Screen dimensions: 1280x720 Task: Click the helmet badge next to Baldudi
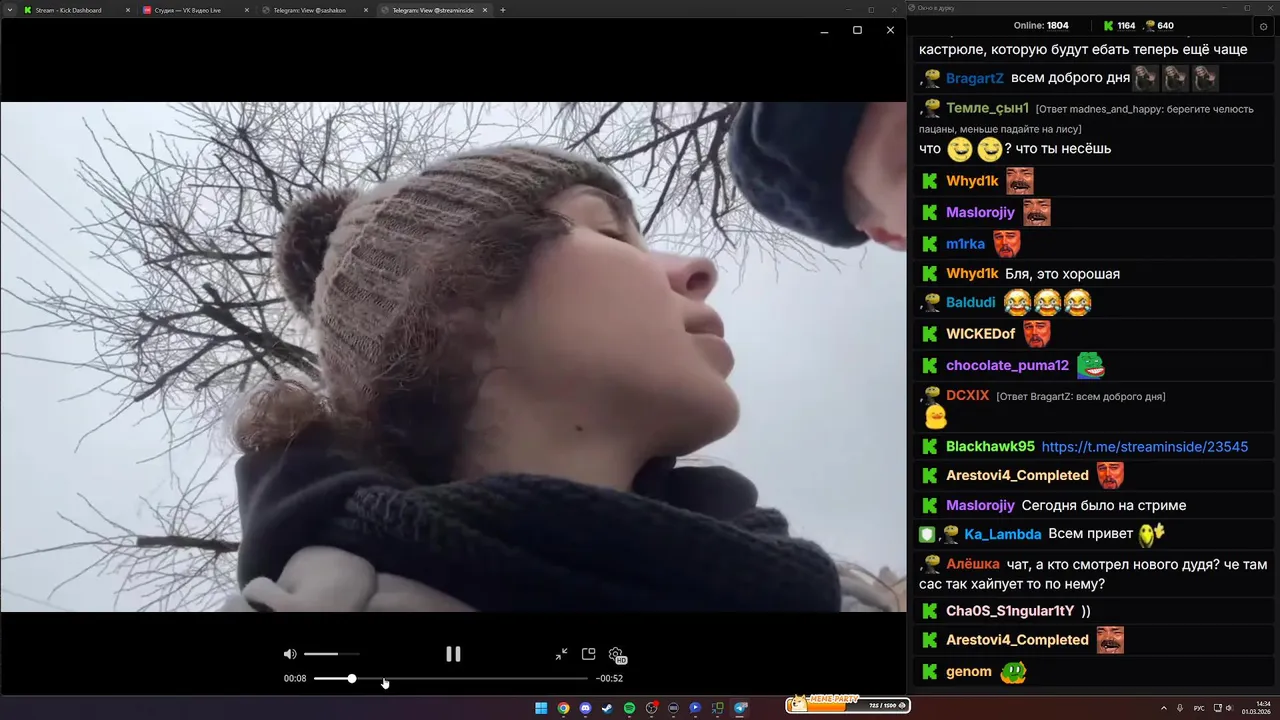click(x=931, y=301)
